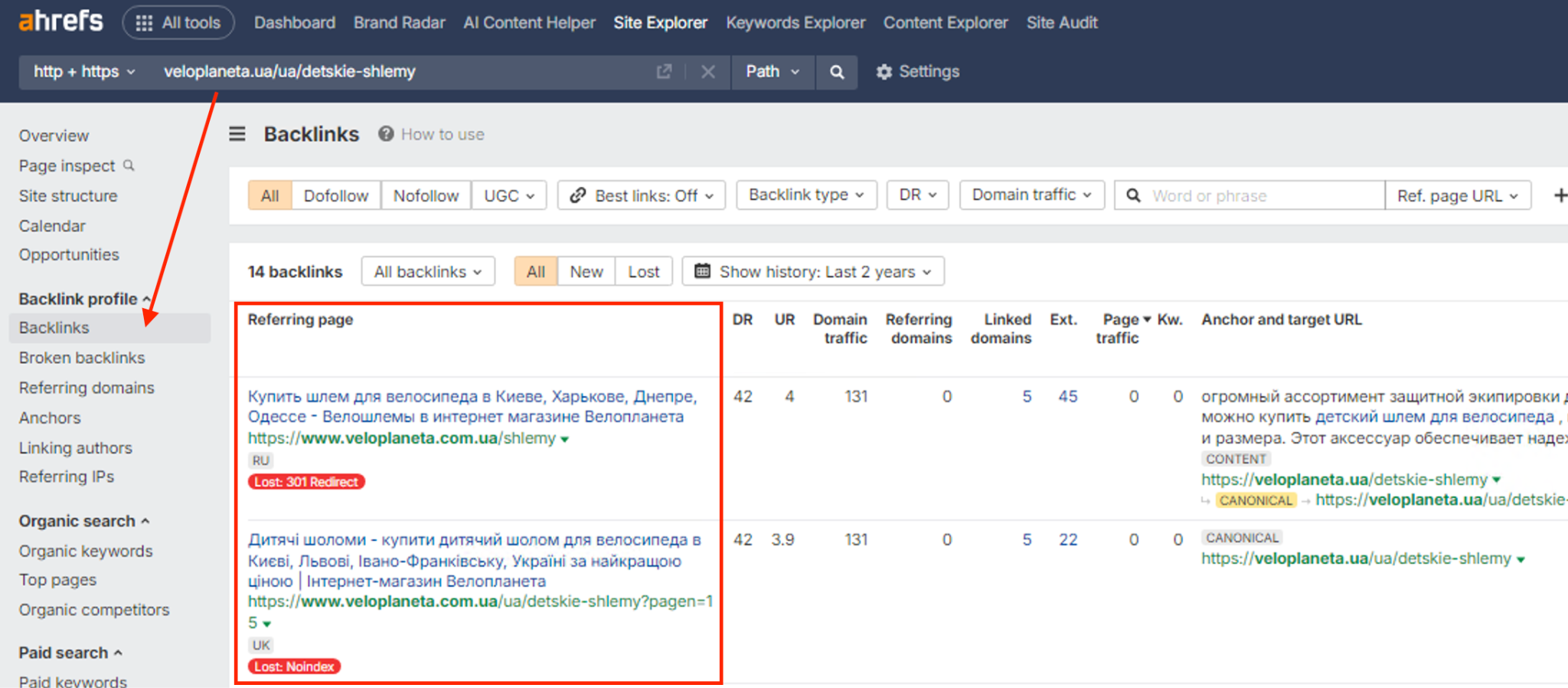Select the Lost backlinks toggle
Image resolution: width=1568 pixels, height=688 pixels.
point(644,271)
